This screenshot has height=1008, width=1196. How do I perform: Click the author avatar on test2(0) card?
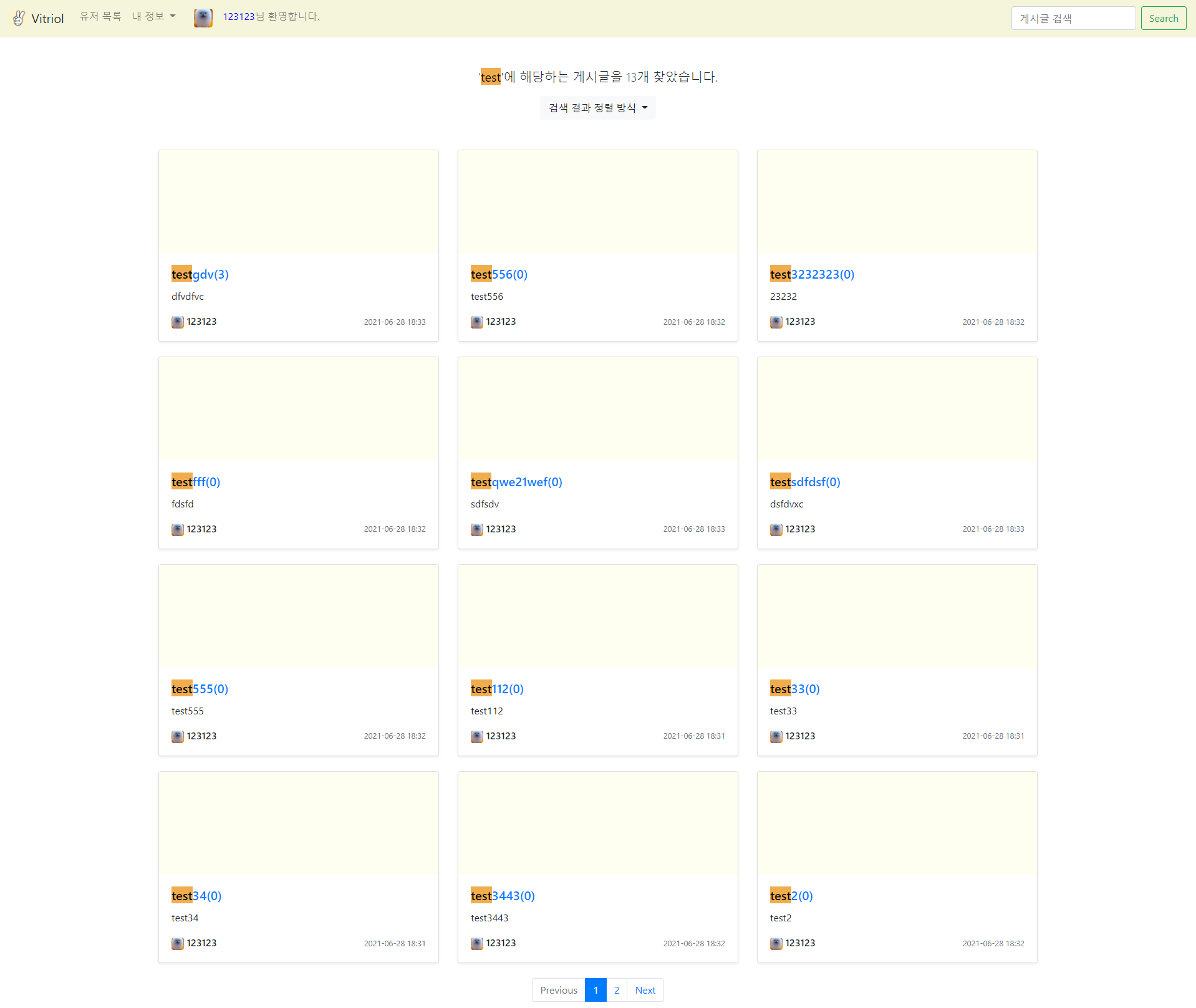776,943
